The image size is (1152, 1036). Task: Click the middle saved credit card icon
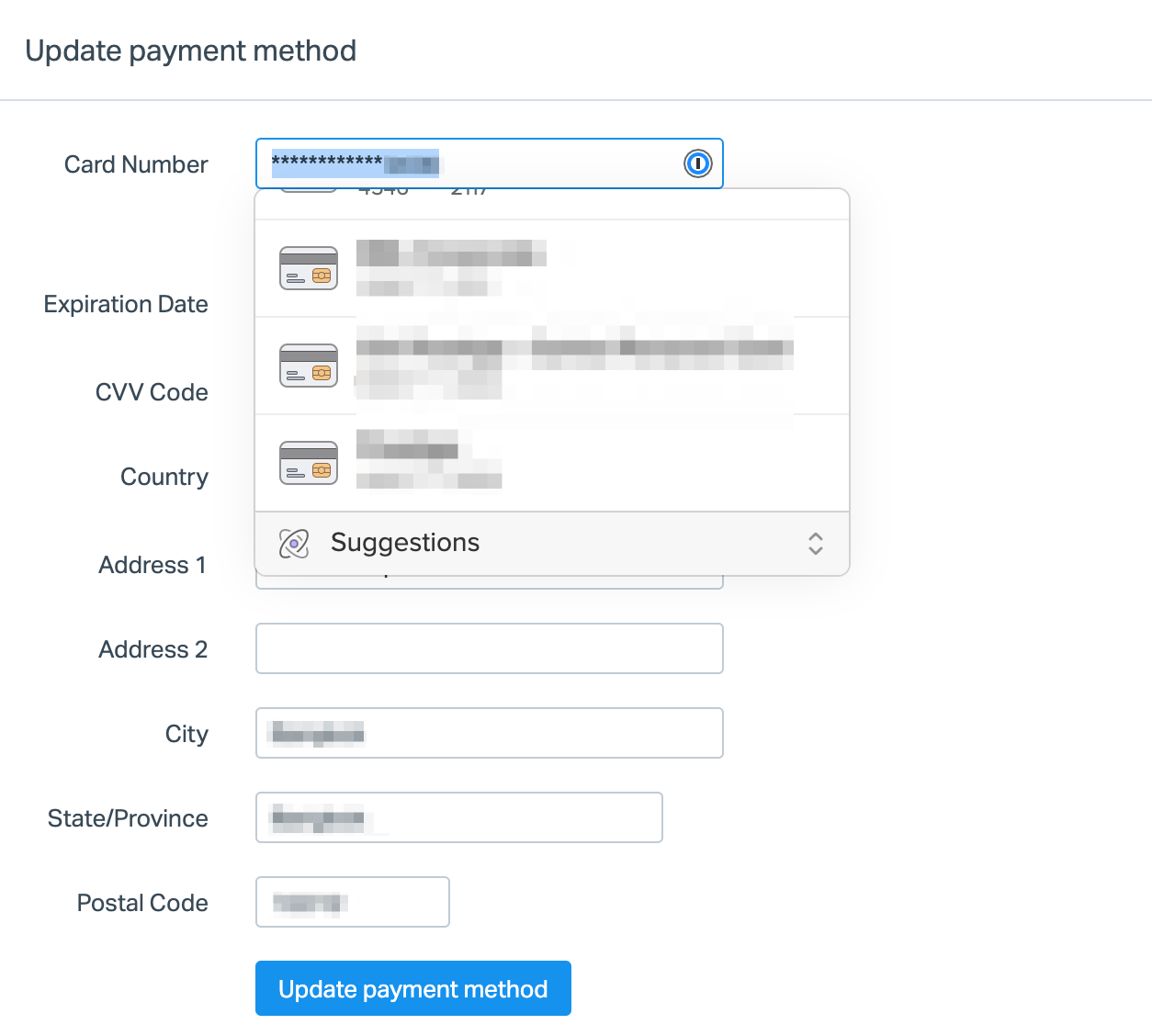coord(309,366)
